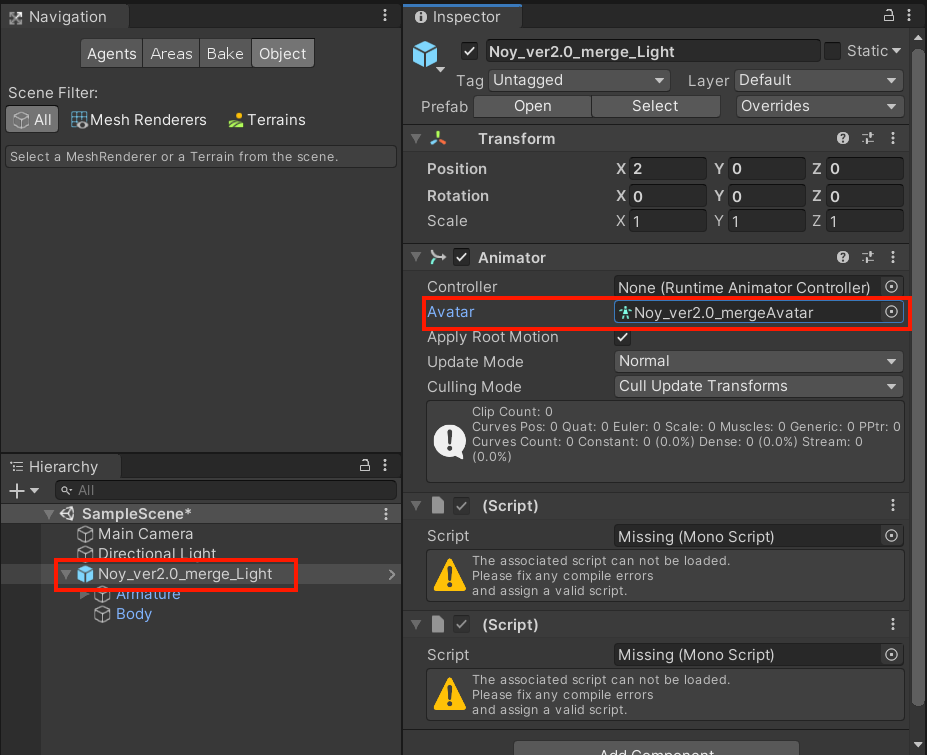Viewport: 927px width, 755px height.
Task: Collapse Noy_ver2.0_merge_Light in Hierarchy
Action: [66, 574]
